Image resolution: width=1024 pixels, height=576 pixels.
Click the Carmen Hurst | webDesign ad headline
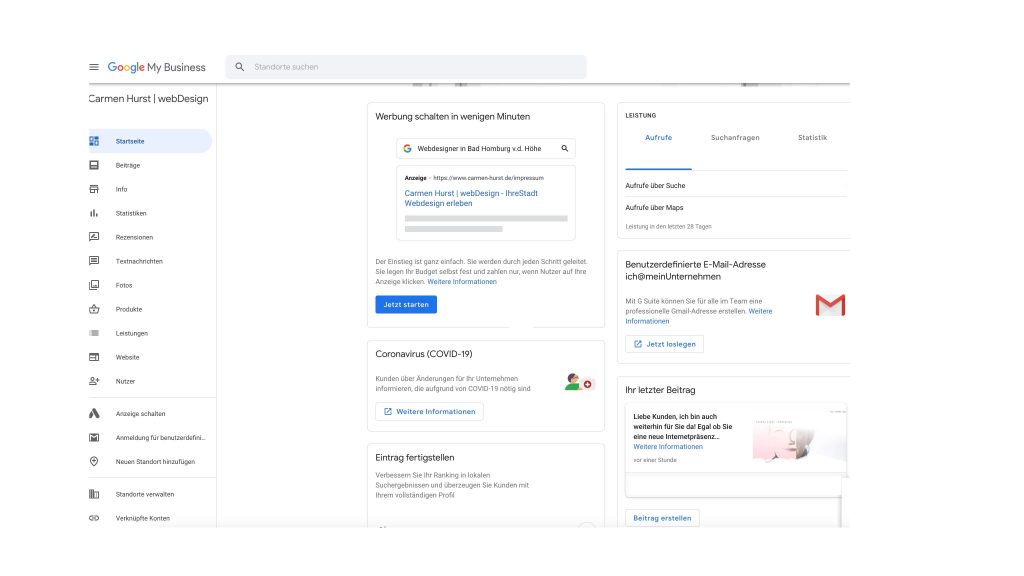(471, 199)
